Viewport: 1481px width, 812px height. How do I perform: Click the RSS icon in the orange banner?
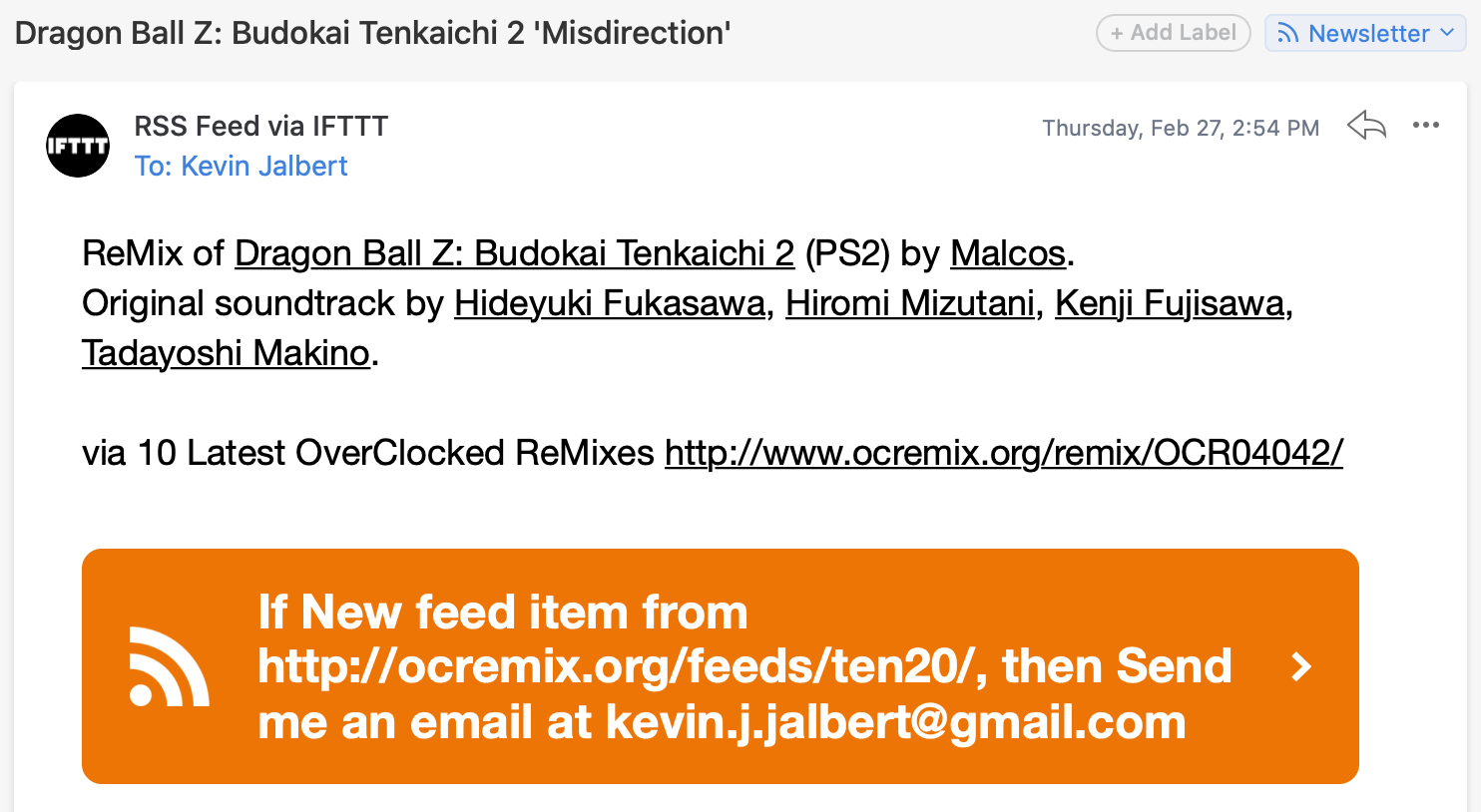(169, 666)
